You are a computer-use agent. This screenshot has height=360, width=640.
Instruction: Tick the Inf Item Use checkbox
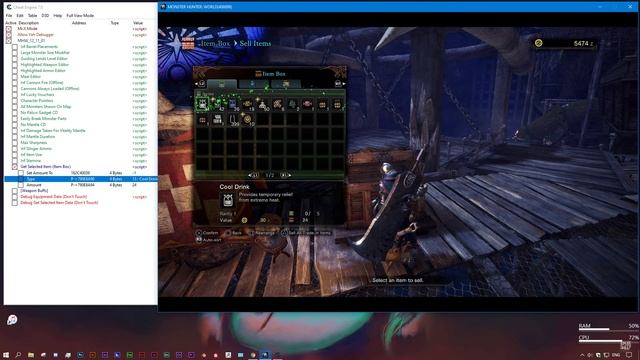15,155
